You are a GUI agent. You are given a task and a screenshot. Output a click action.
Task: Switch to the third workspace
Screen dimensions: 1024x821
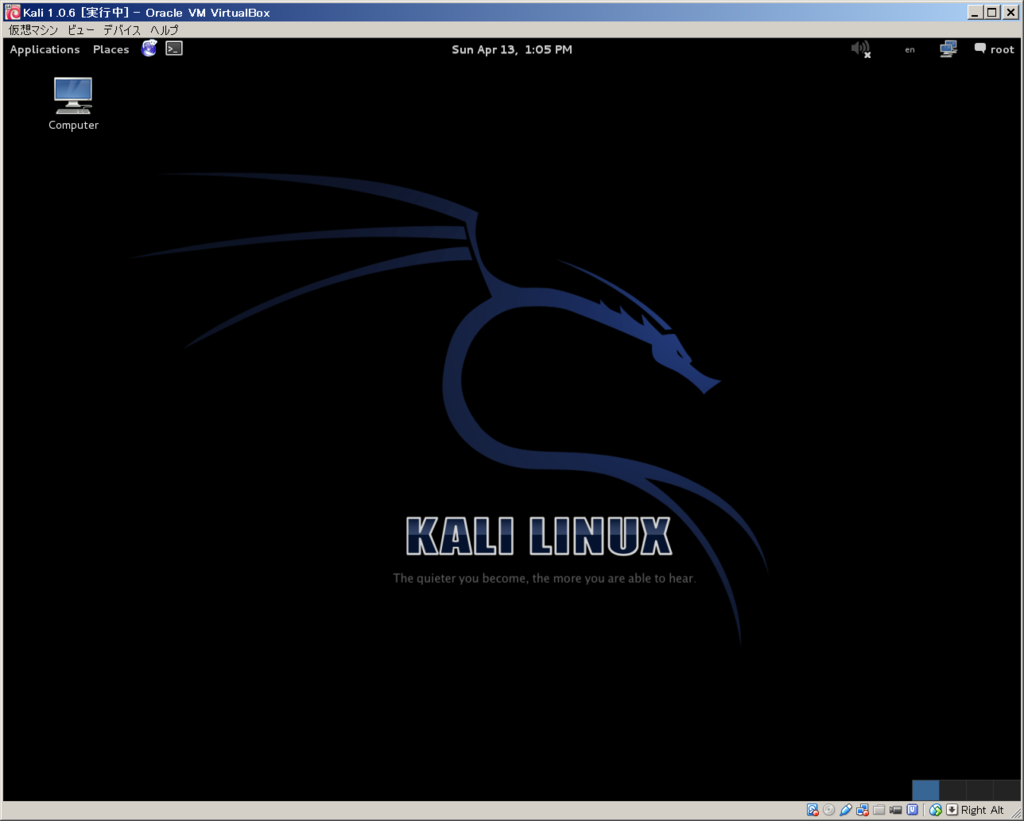[980, 790]
